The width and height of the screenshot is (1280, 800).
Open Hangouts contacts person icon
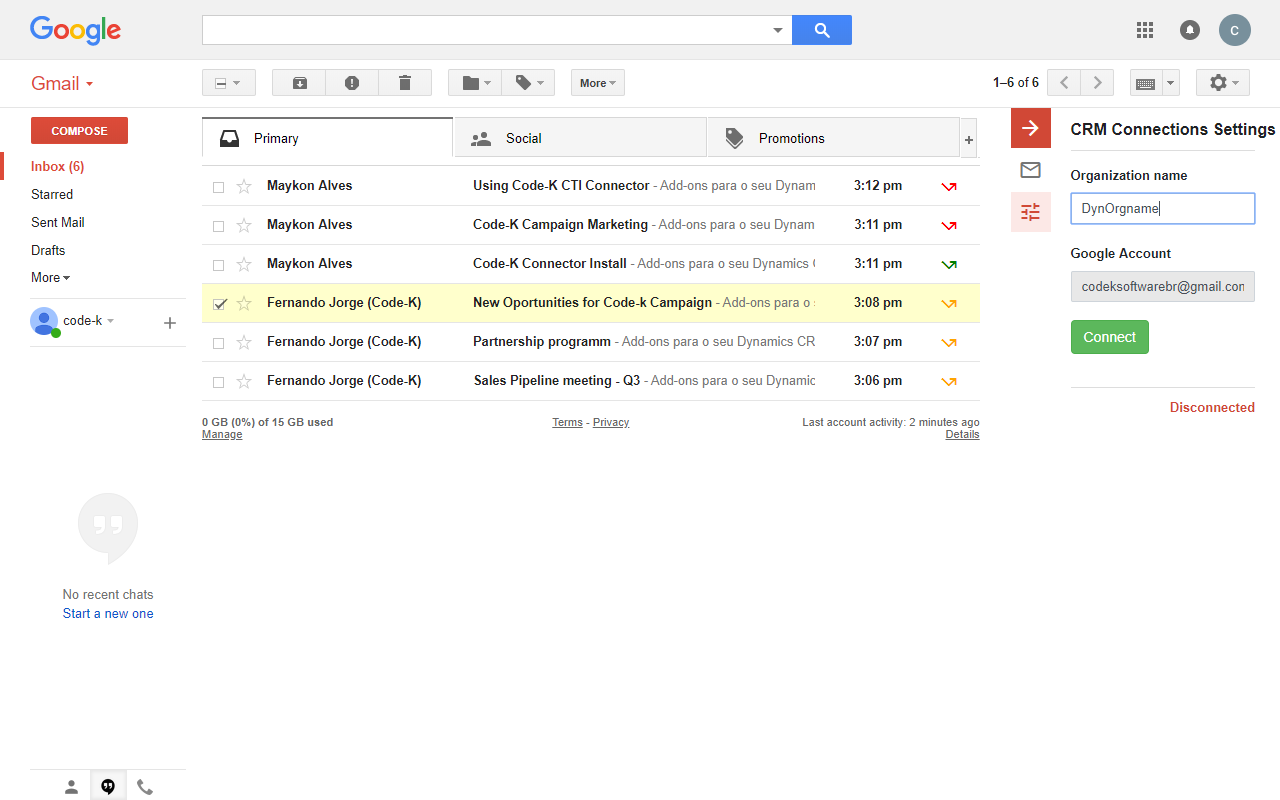tap(71, 787)
